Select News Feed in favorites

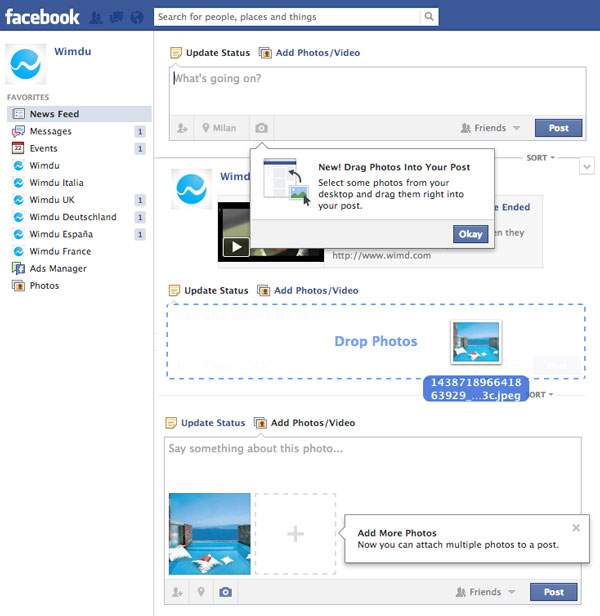(79, 114)
